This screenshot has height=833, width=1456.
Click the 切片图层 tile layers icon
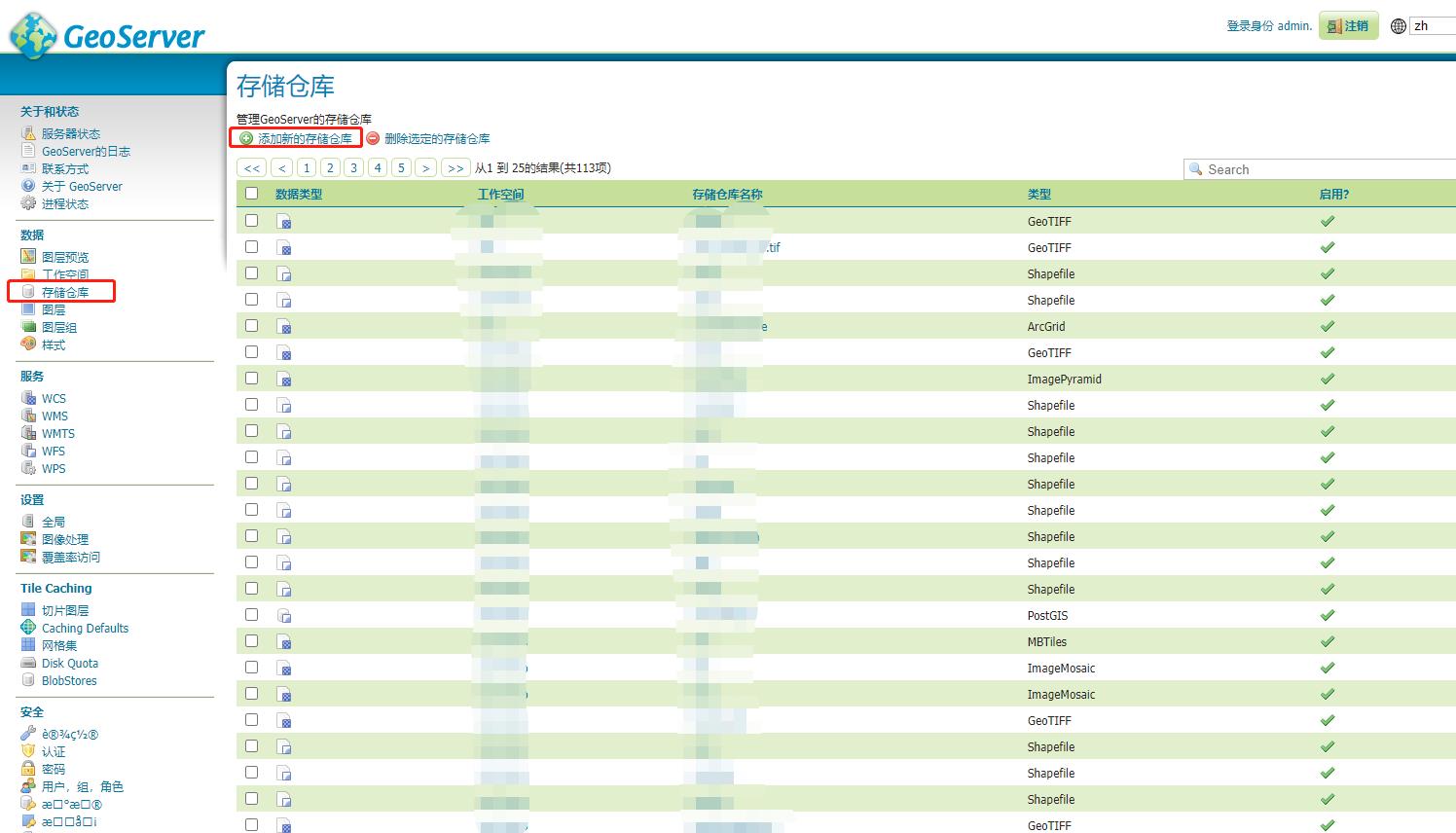[28, 610]
